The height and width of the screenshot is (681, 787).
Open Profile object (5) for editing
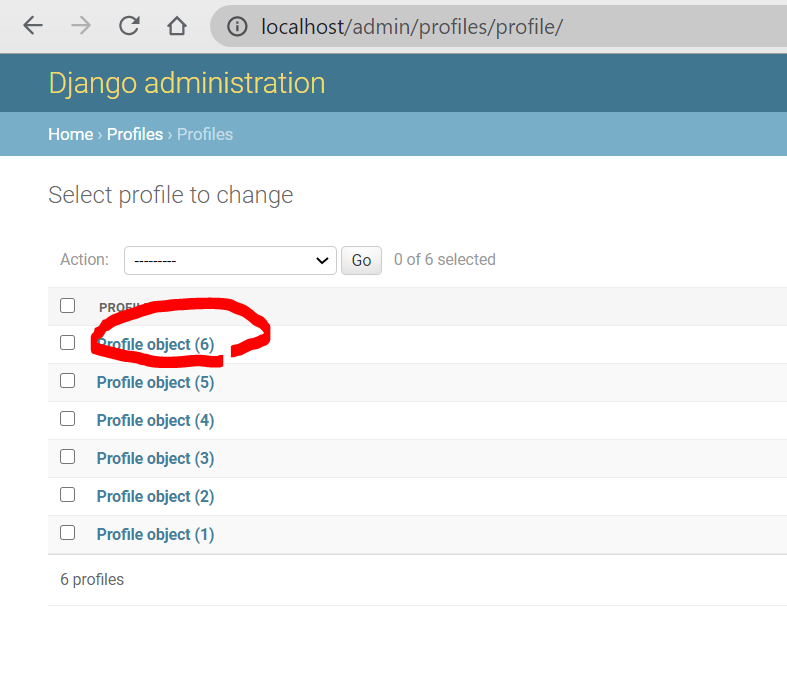click(x=156, y=382)
